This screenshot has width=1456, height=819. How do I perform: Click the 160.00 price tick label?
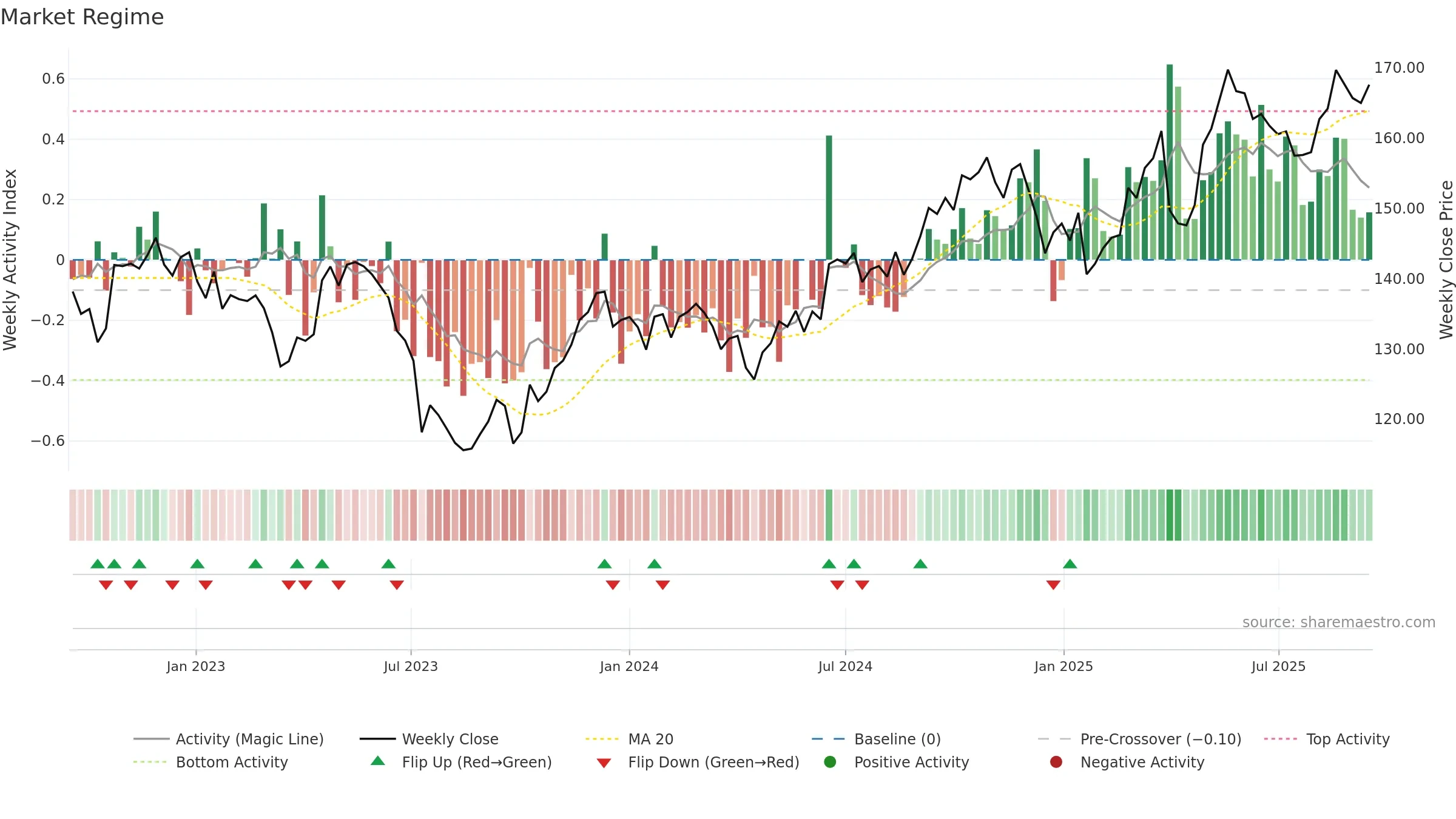tap(1399, 138)
